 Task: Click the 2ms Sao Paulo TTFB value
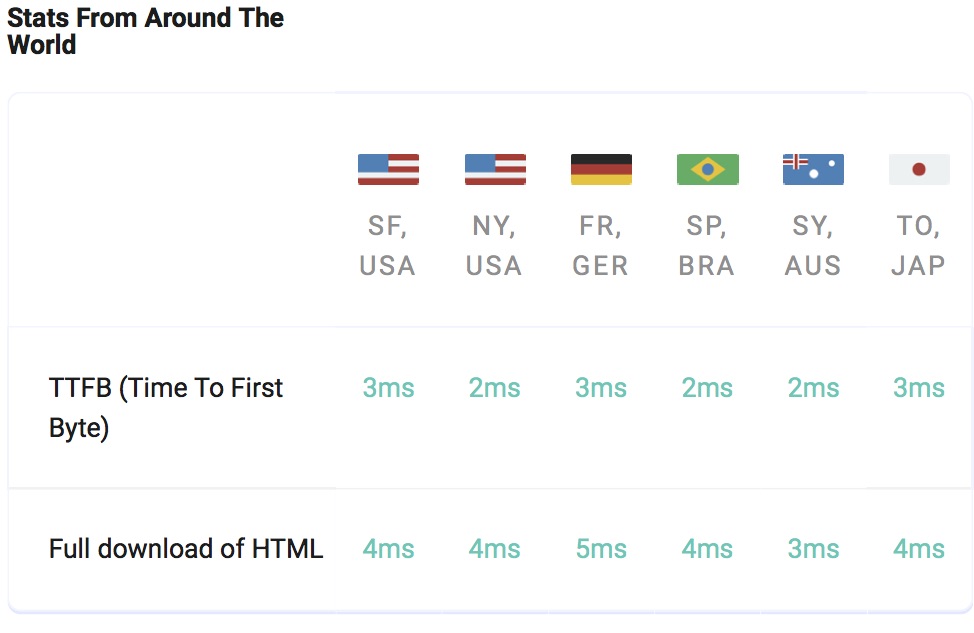click(x=707, y=388)
